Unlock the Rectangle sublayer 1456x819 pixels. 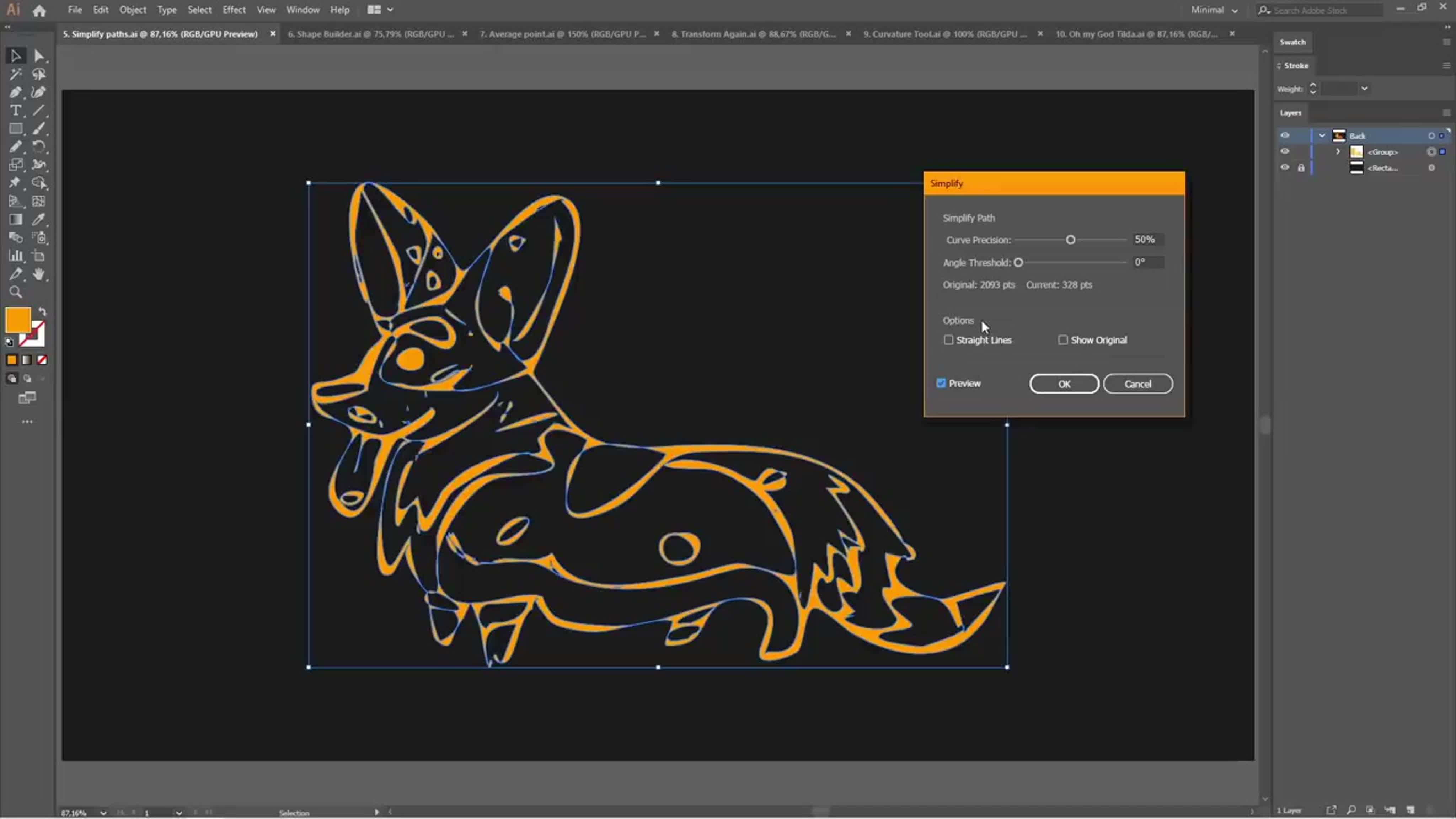[x=1301, y=168]
